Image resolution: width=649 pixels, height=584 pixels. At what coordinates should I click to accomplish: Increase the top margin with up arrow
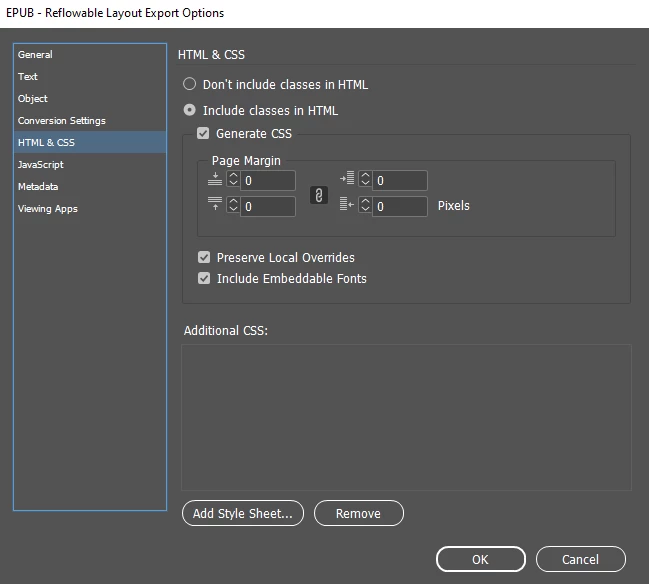tap(233, 176)
